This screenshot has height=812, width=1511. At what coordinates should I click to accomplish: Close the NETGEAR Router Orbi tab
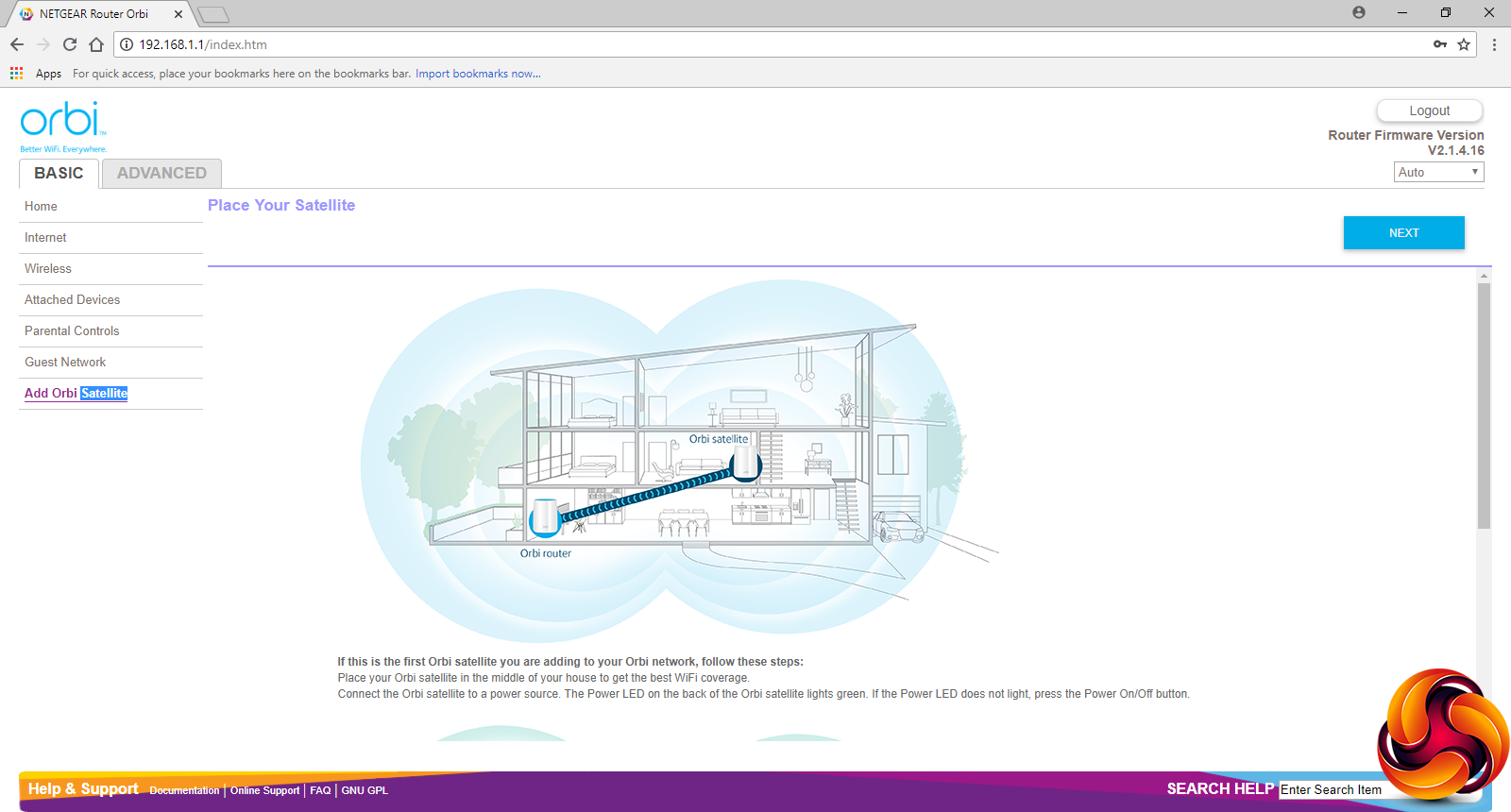coord(178,14)
